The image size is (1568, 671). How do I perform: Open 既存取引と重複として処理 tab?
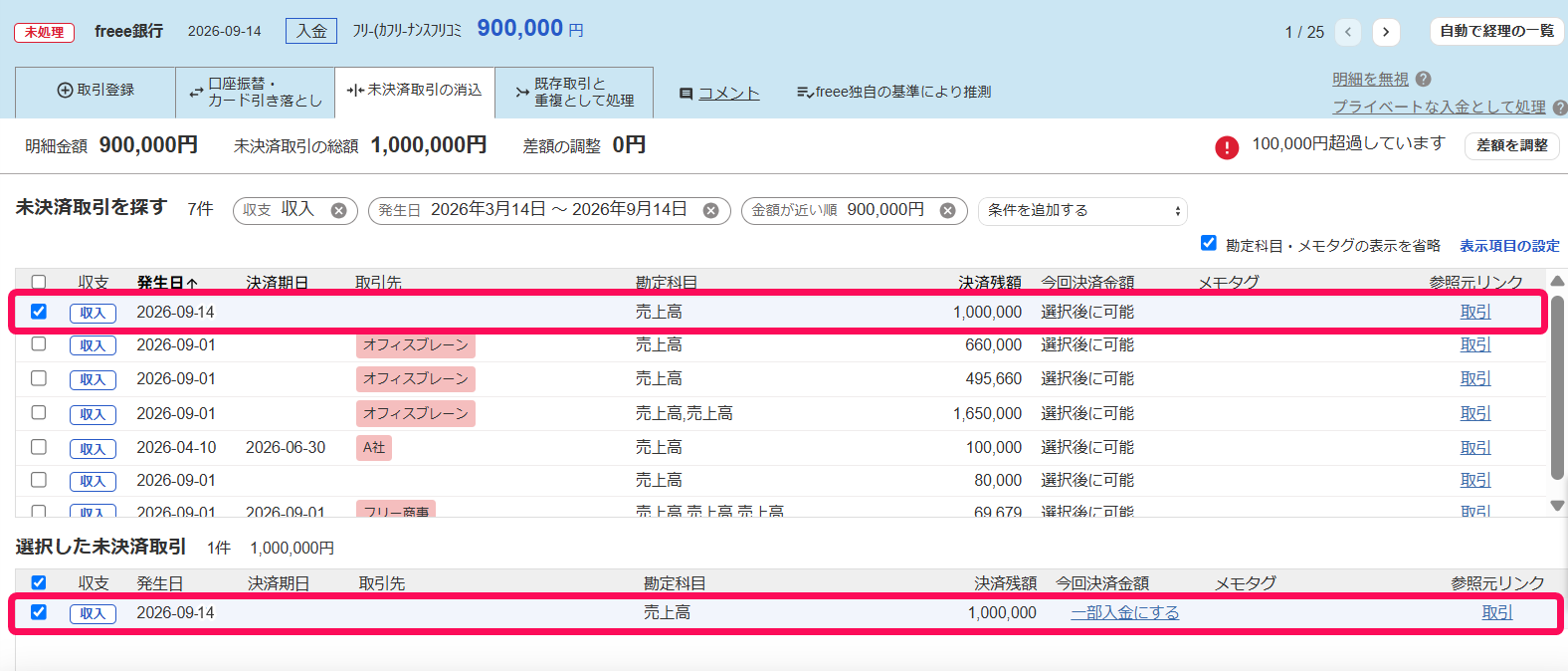coord(573,92)
